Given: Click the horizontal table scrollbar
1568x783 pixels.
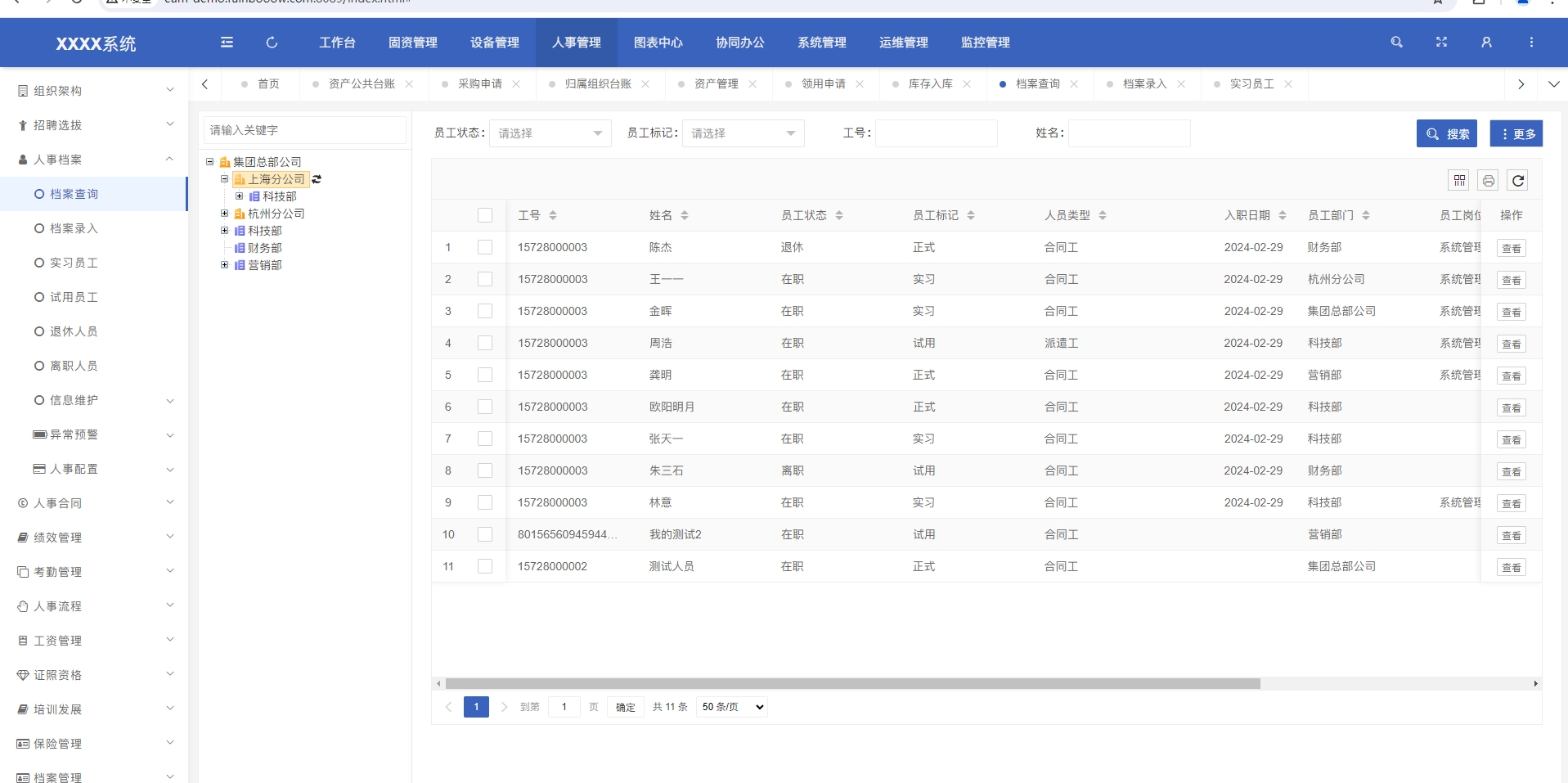Looking at the screenshot, I should click(x=852, y=683).
